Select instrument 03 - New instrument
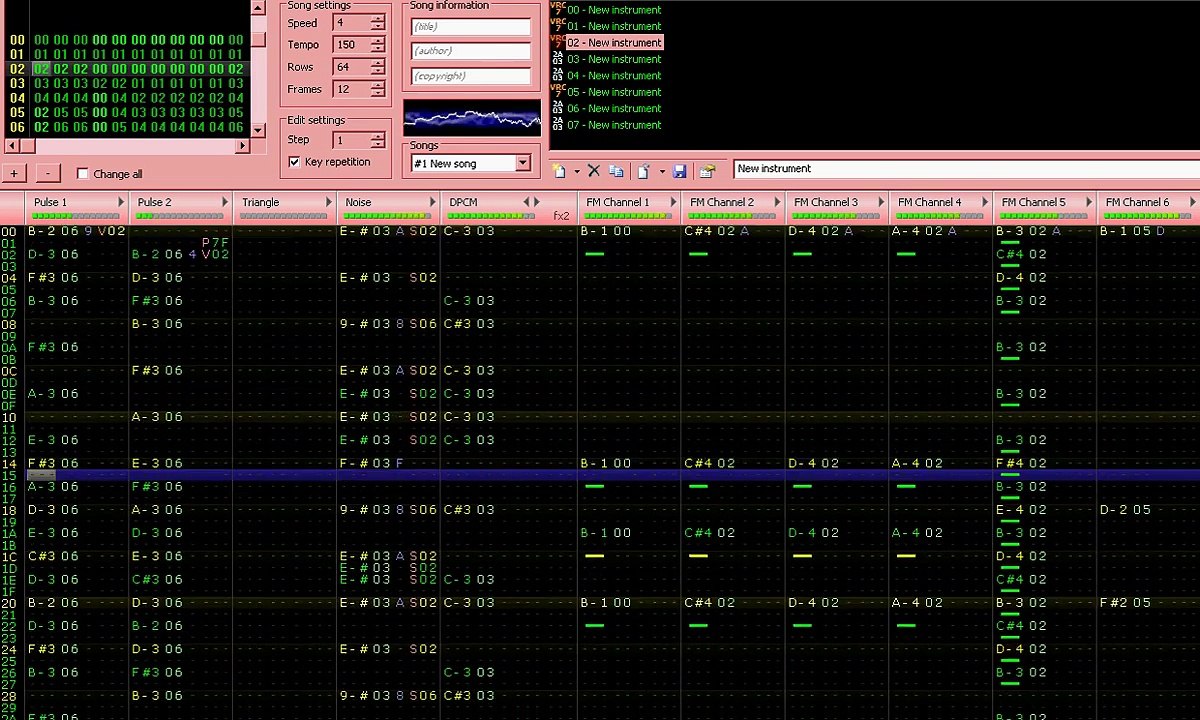The width and height of the screenshot is (1200, 720). [614, 59]
